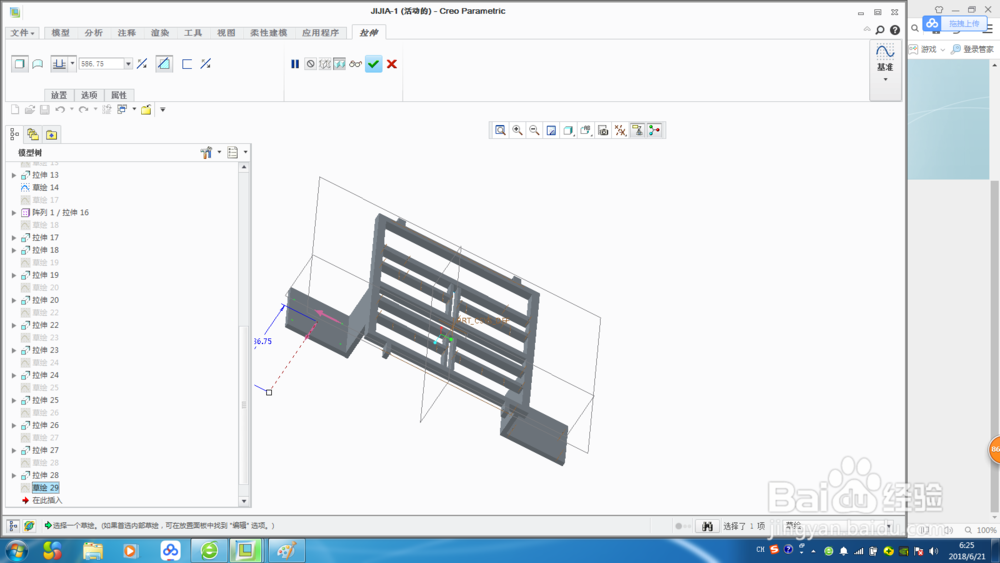Open the 属性 properties panel tab
Viewport: 1000px width, 563px height.
click(119, 95)
